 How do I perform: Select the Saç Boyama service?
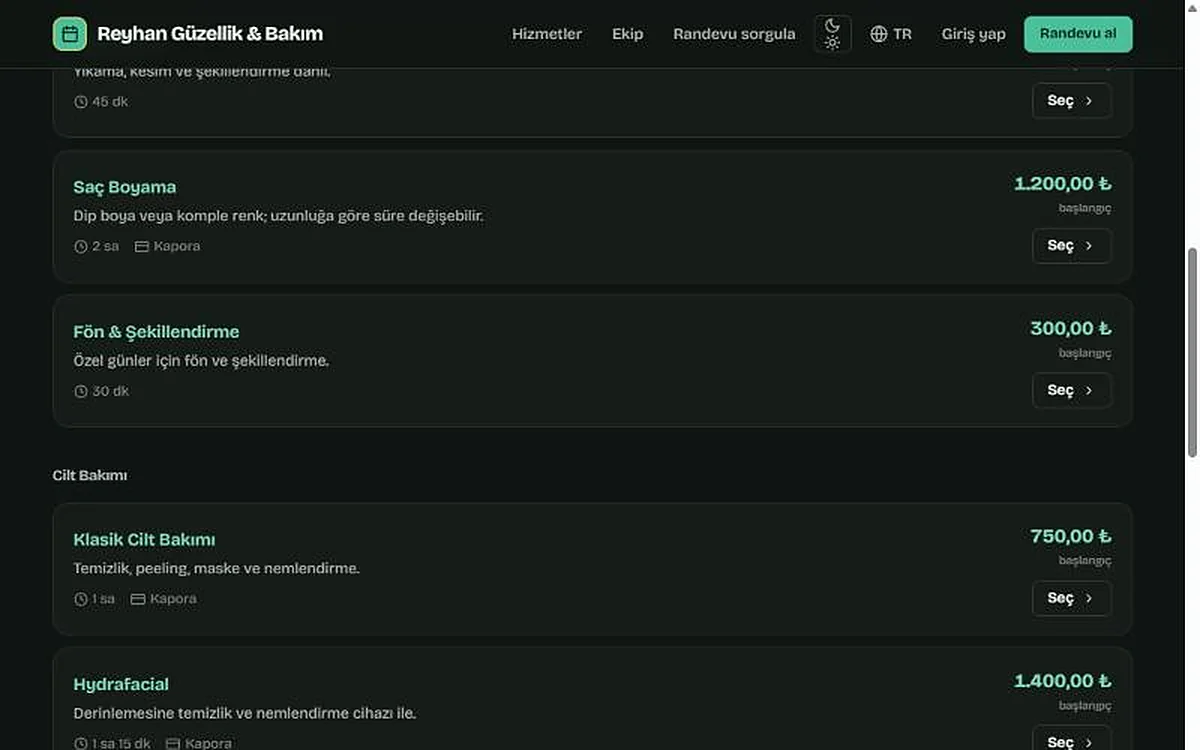(1071, 246)
